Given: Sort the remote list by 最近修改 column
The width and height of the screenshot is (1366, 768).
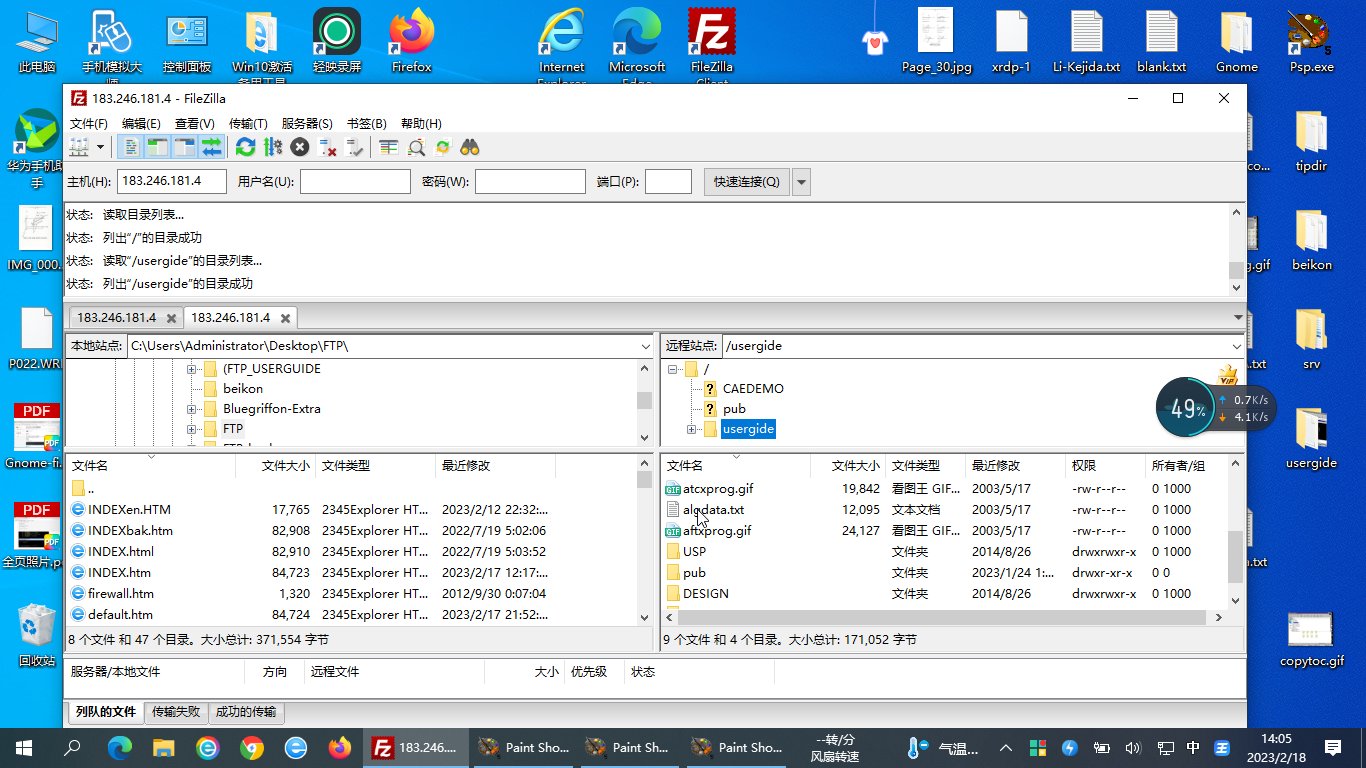Looking at the screenshot, I should (1015, 466).
